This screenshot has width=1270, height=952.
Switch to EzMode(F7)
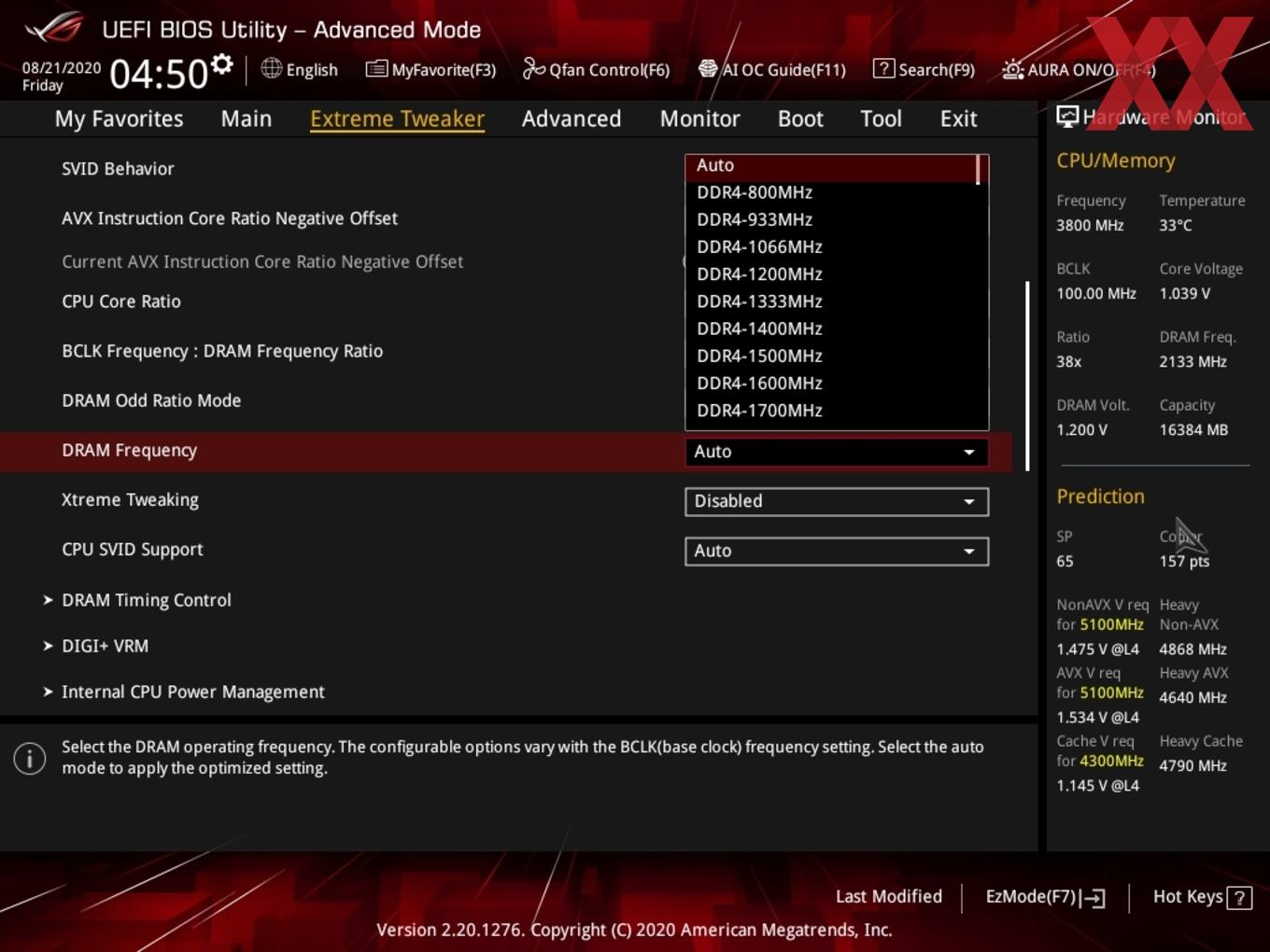coord(1046,897)
